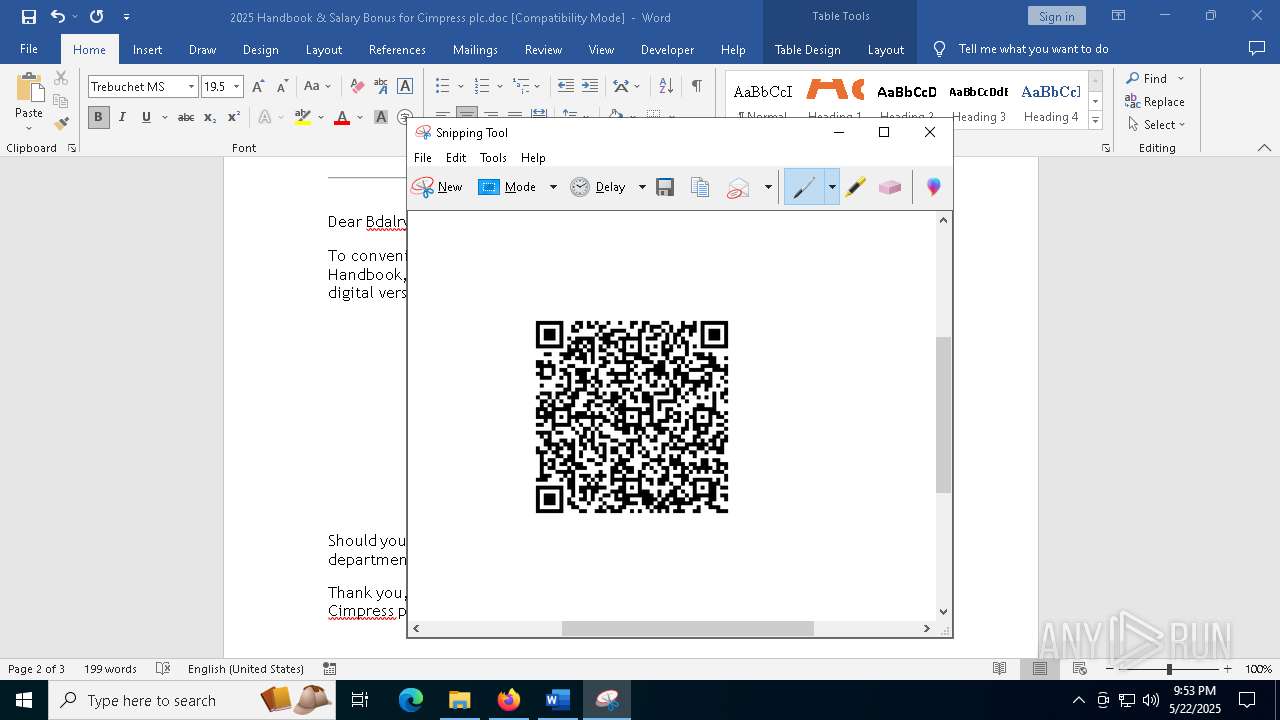Screen dimensions: 1280x720
Task: Increase paragraph indent
Action: point(590,86)
